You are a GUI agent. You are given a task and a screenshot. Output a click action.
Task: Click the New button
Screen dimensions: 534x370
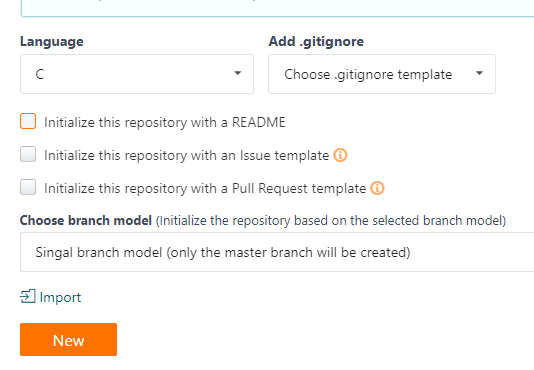(68, 340)
